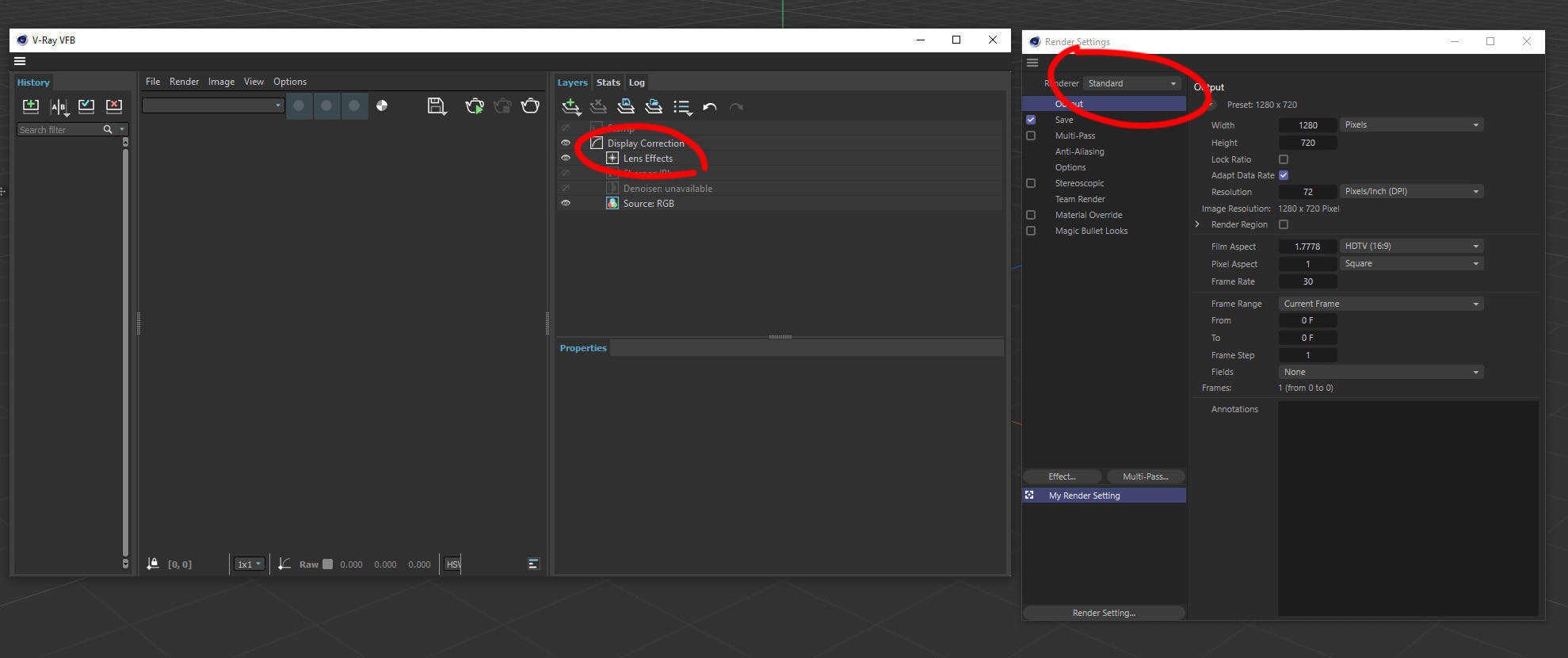Click the Stop render teapot icon
1568x658 pixels.
(502, 105)
